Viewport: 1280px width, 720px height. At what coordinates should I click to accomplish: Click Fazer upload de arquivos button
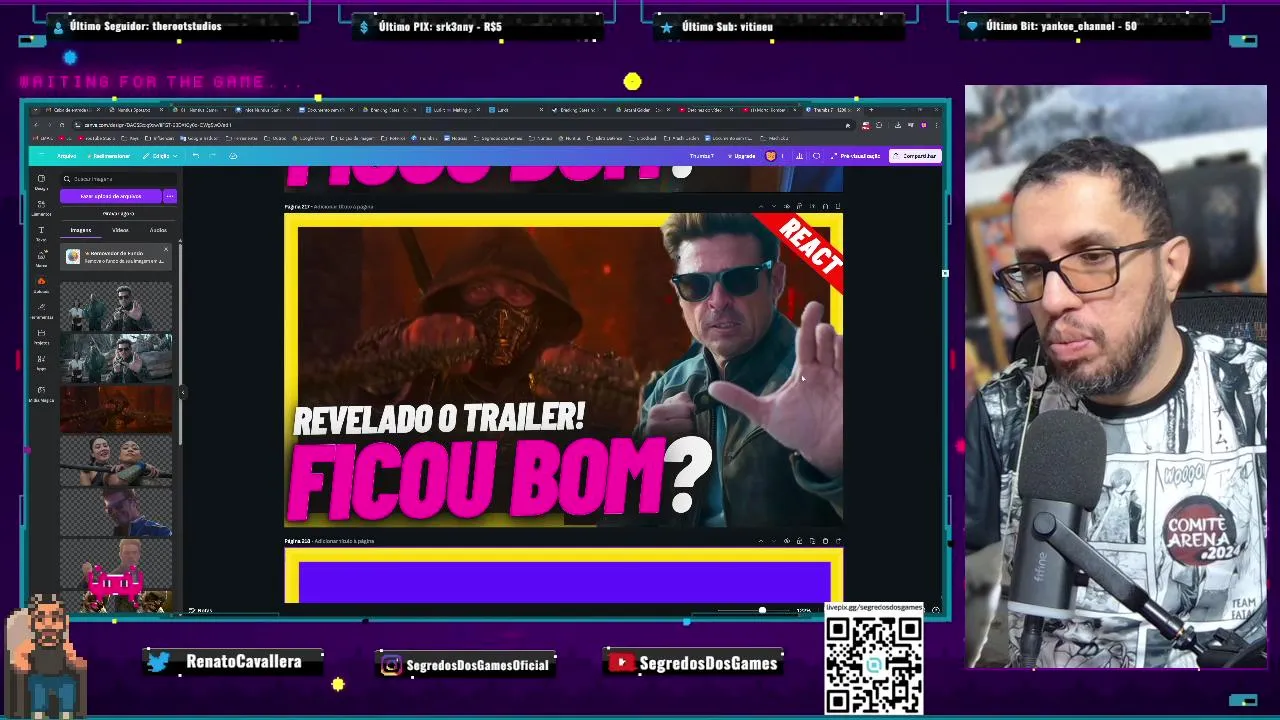pyautogui.click(x=112, y=196)
